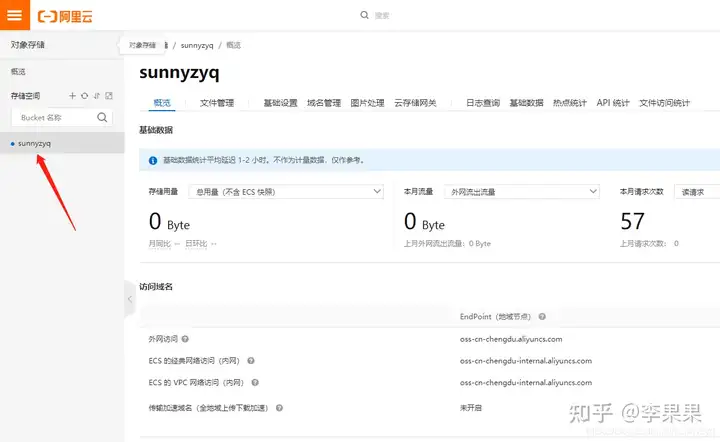Click the 对象存储 sidebar heading

[x=28, y=45]
